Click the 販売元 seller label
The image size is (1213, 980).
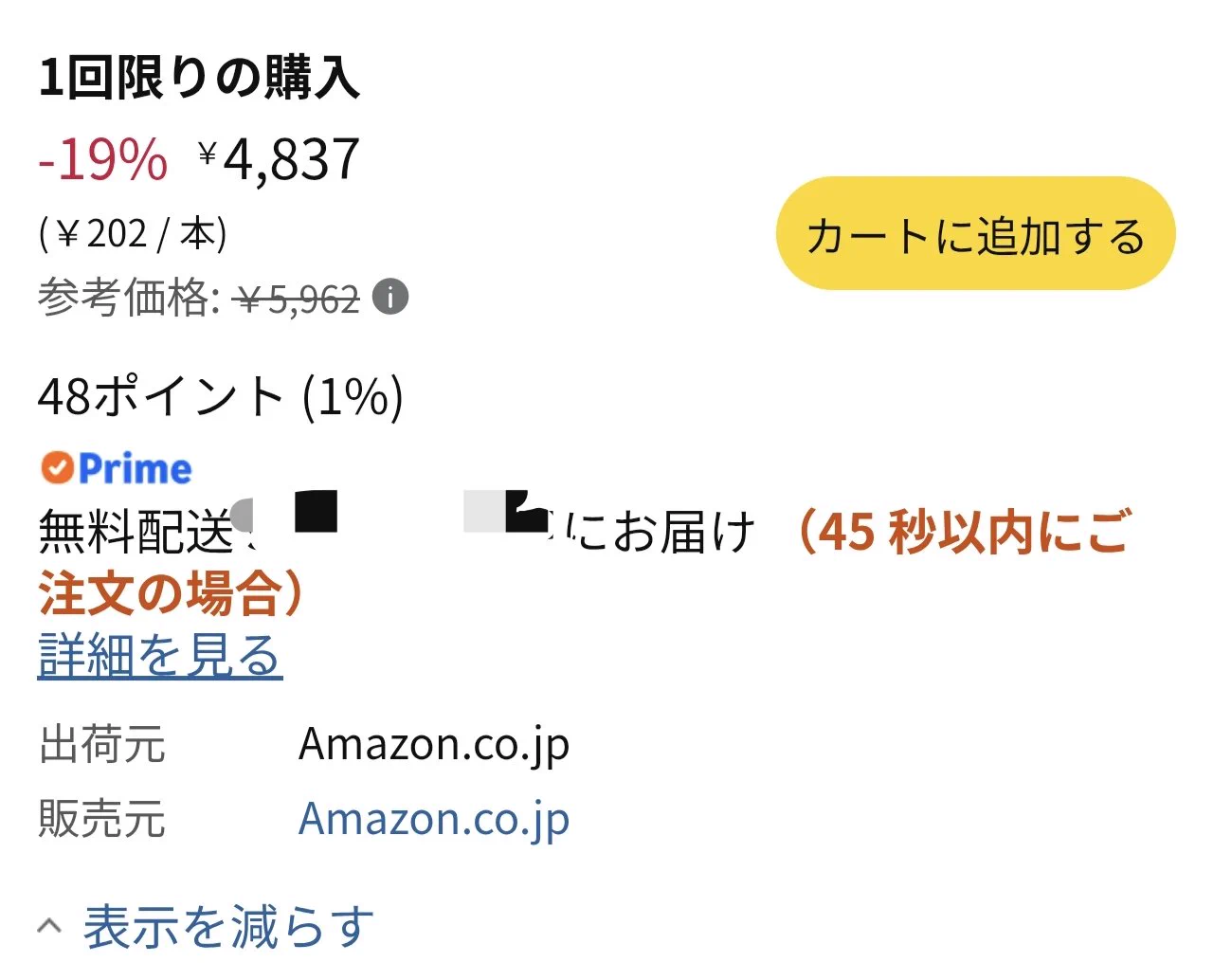[102, 819]
